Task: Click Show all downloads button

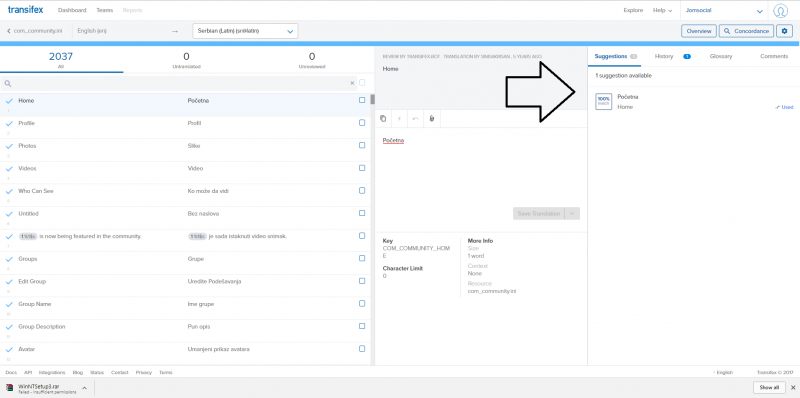Action: [x=769, y=388]
